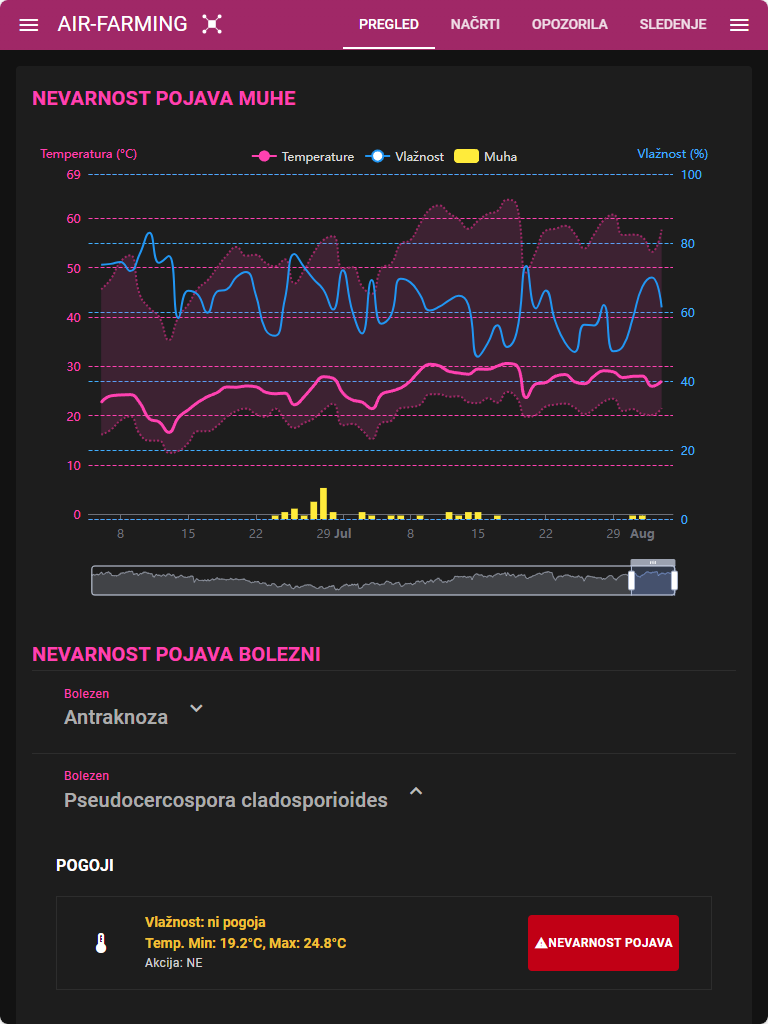Toggle the Vlažnost legend series
The width and height of the screenshot is (768, 1024).
(x=408, y=157)
